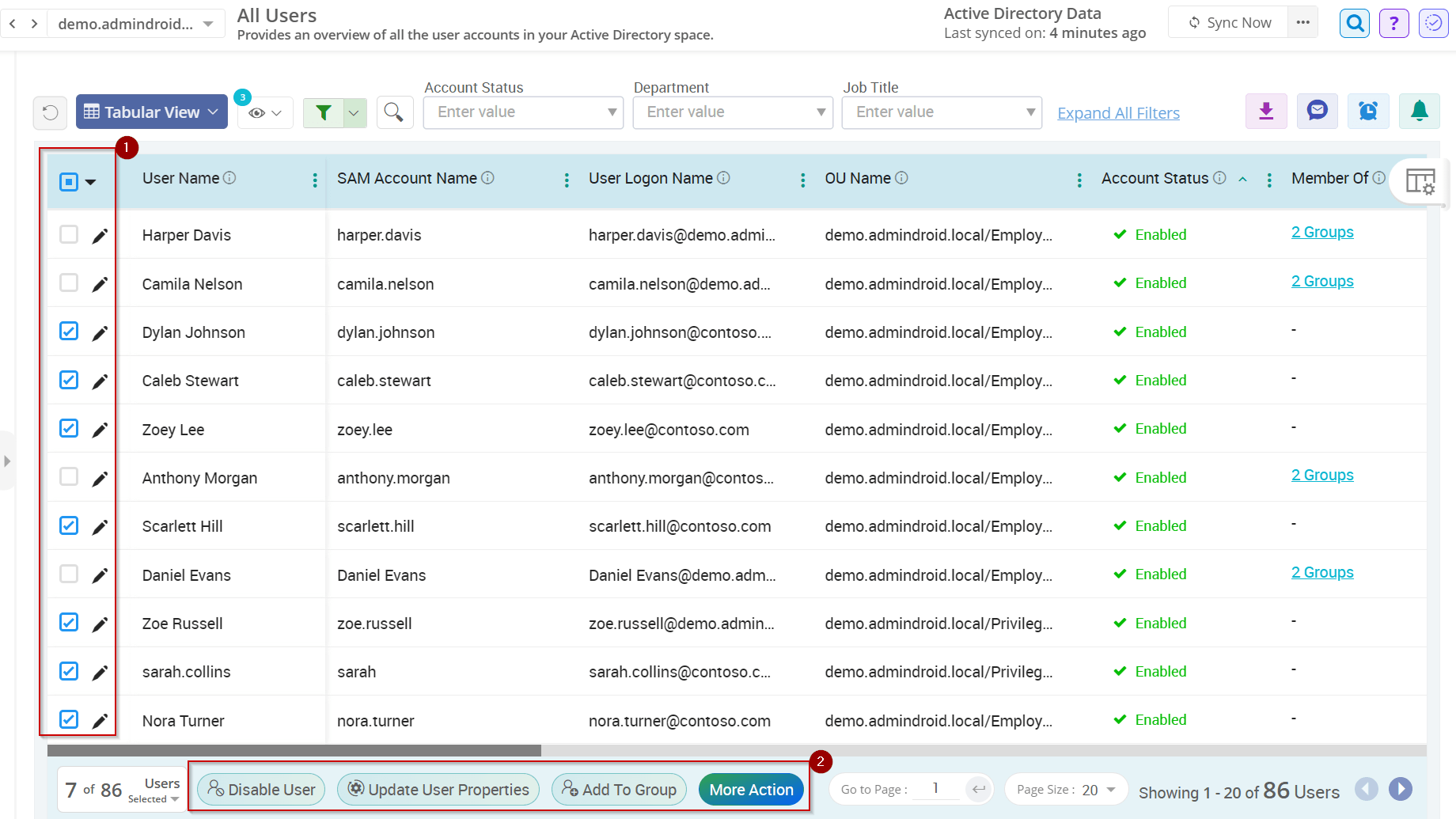This screenshot has height=819, width=1456.
Task: Edit Camila Nelson with pencil icon
Action: point(99,284)
